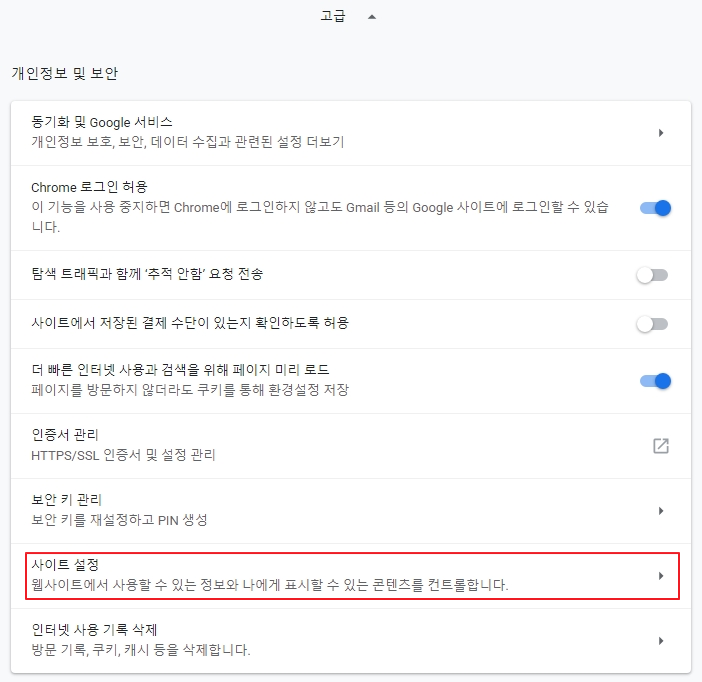This screenshot has width=702, height=682.
Task: Open 동기화 및 Google 서비스 chevron arrow
Action: 661,133
